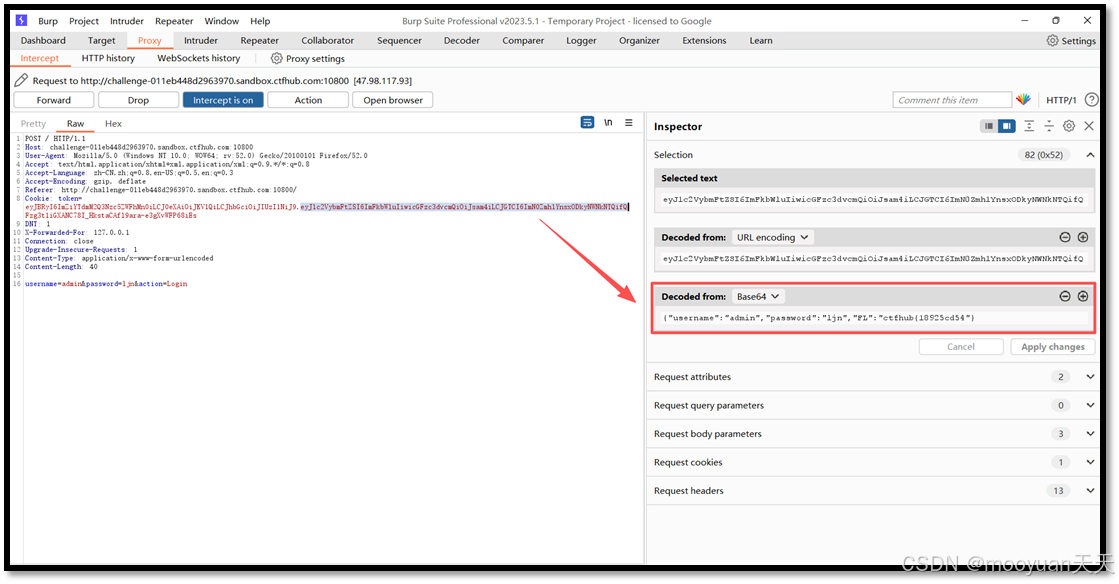Open the Repeater menu in the menu bar
The image size is (1119, 584).
174,21
